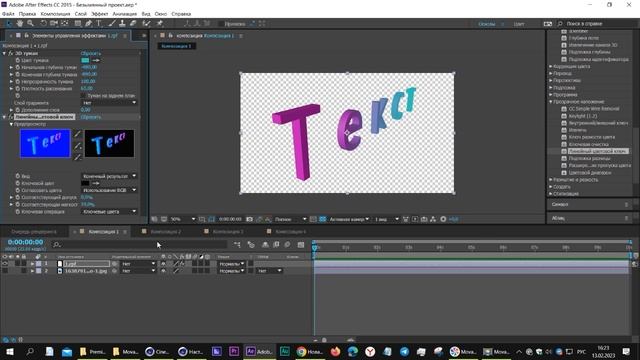Show layer 2 with the eye toggle
This screenshot has height=360, width=640.
click(x=5, y=271)
